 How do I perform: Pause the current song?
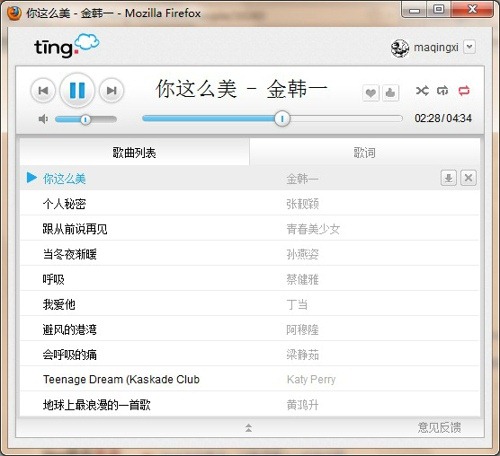coord(77,90)
